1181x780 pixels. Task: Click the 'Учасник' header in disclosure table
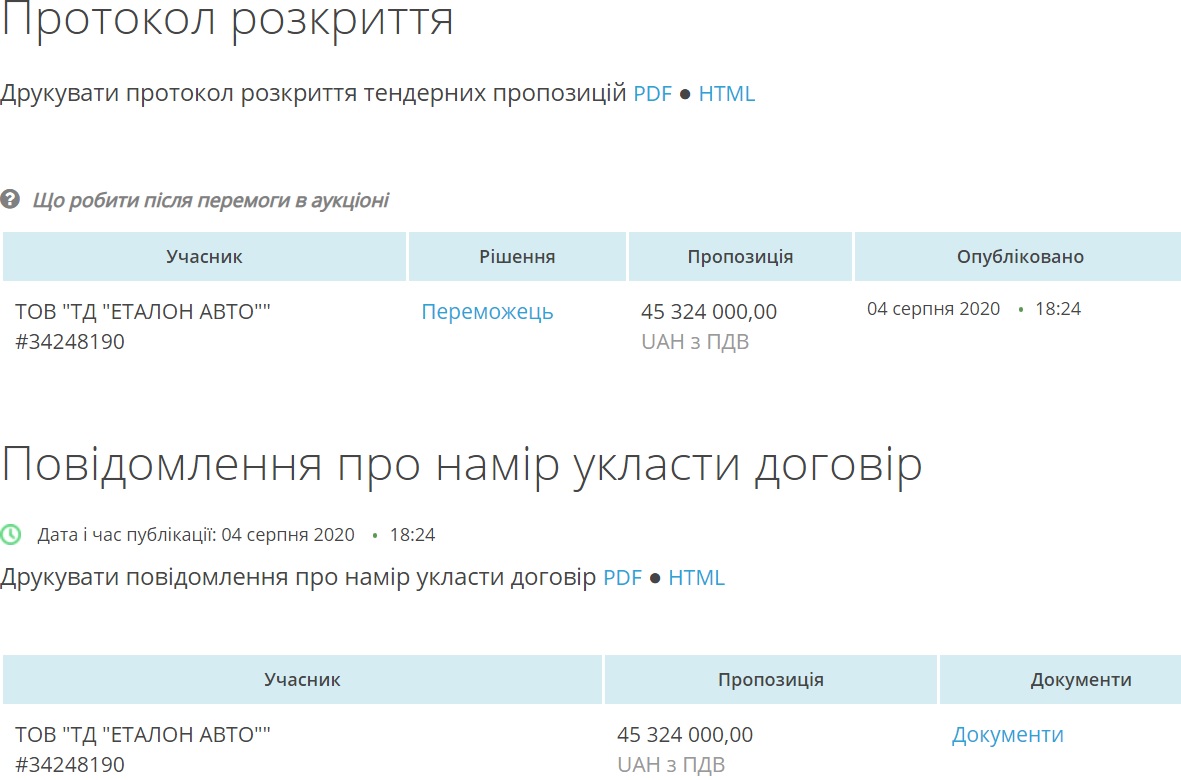click(x=204, y=257)
